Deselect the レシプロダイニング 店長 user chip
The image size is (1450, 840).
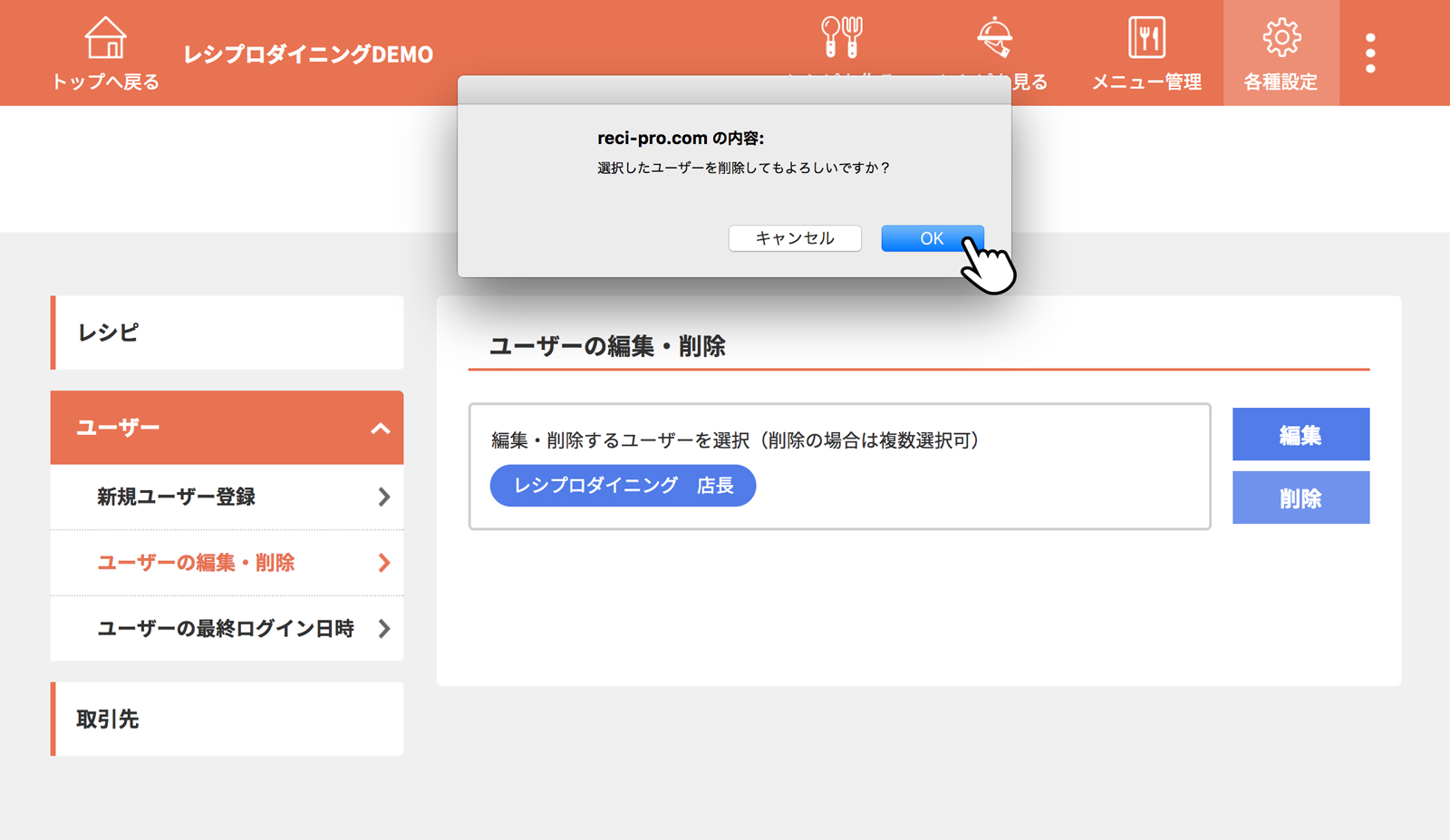(623, 486)
